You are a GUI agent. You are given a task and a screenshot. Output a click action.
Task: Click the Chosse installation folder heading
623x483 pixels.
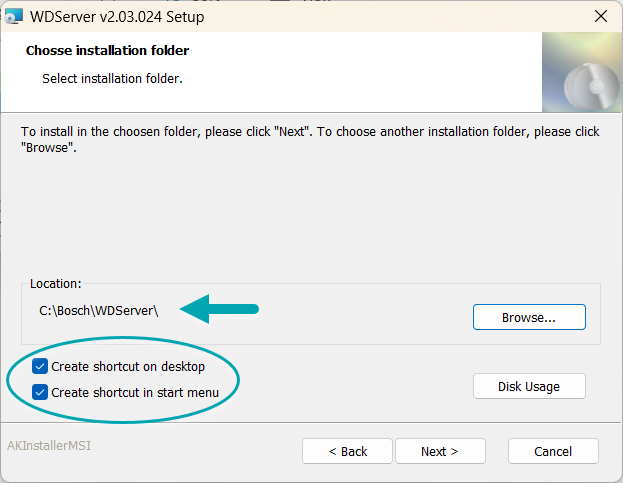[x=107, y=50]
